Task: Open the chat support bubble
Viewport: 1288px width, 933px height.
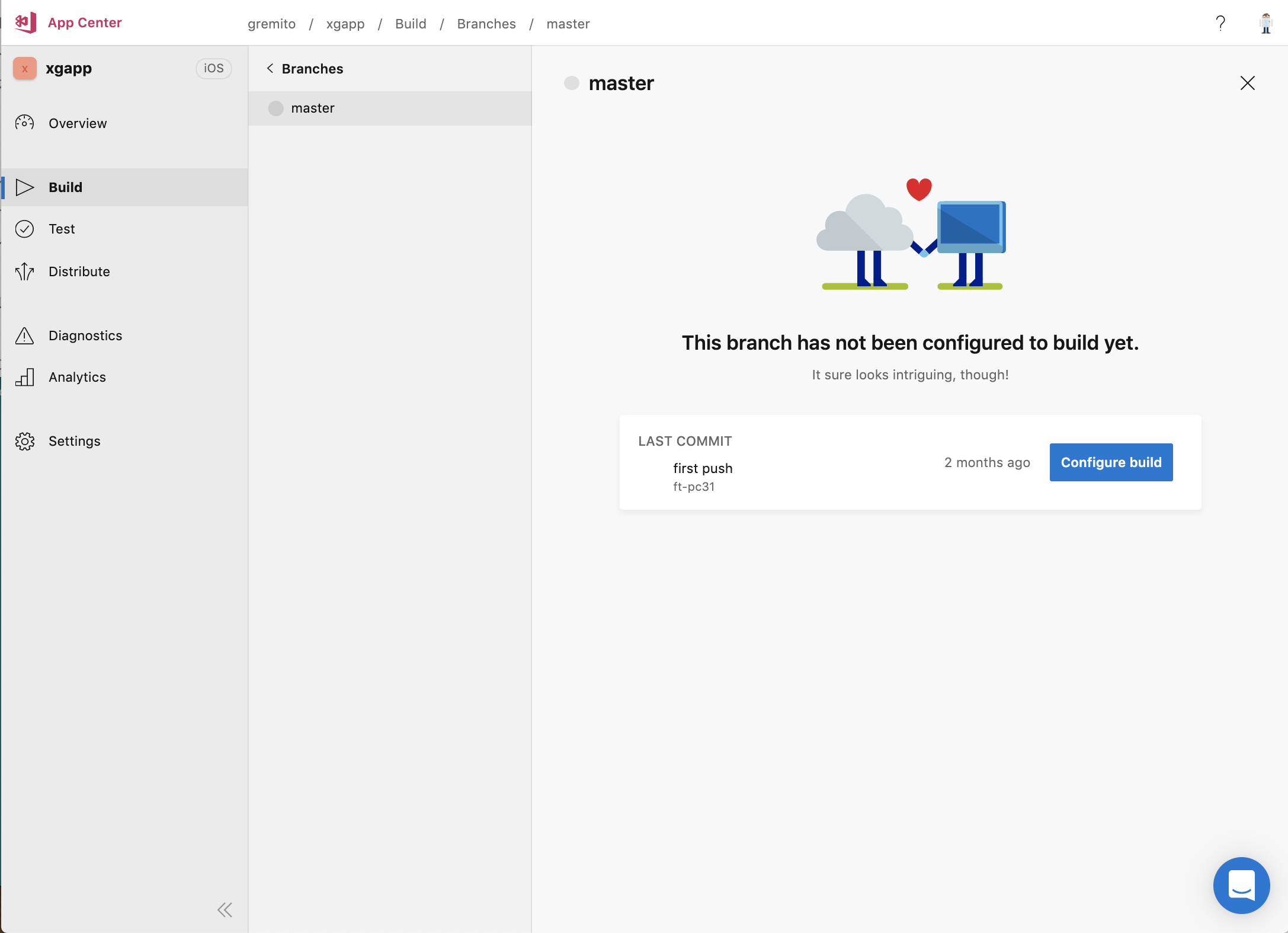Action: (x=1241, y=885)
